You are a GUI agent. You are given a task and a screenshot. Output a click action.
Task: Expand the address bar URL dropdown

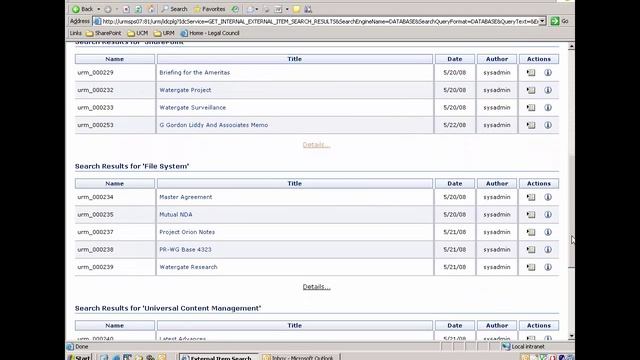click(542, 21)
